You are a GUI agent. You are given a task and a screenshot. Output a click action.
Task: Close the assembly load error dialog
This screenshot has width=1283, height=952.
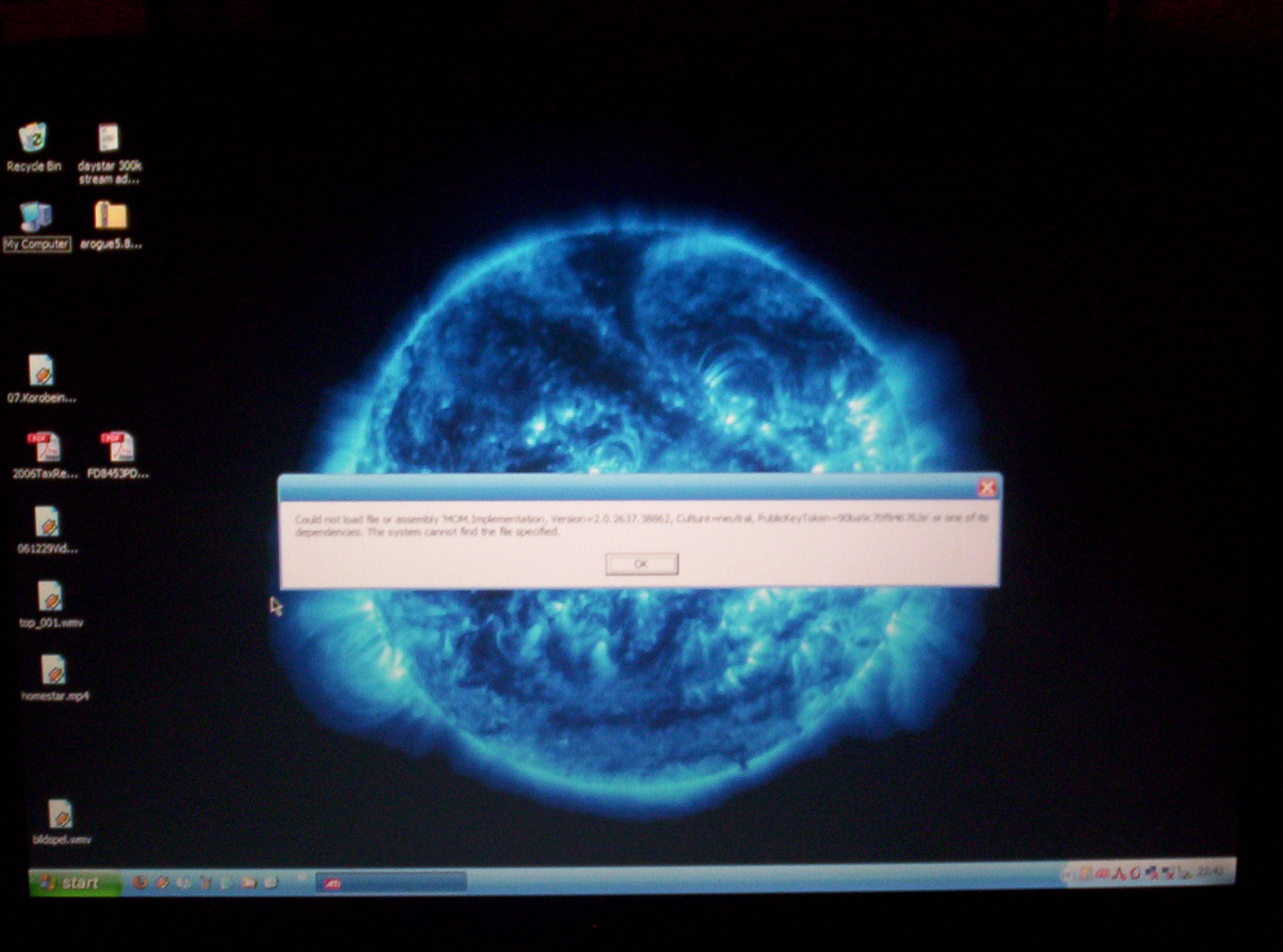tap(986, 488)
